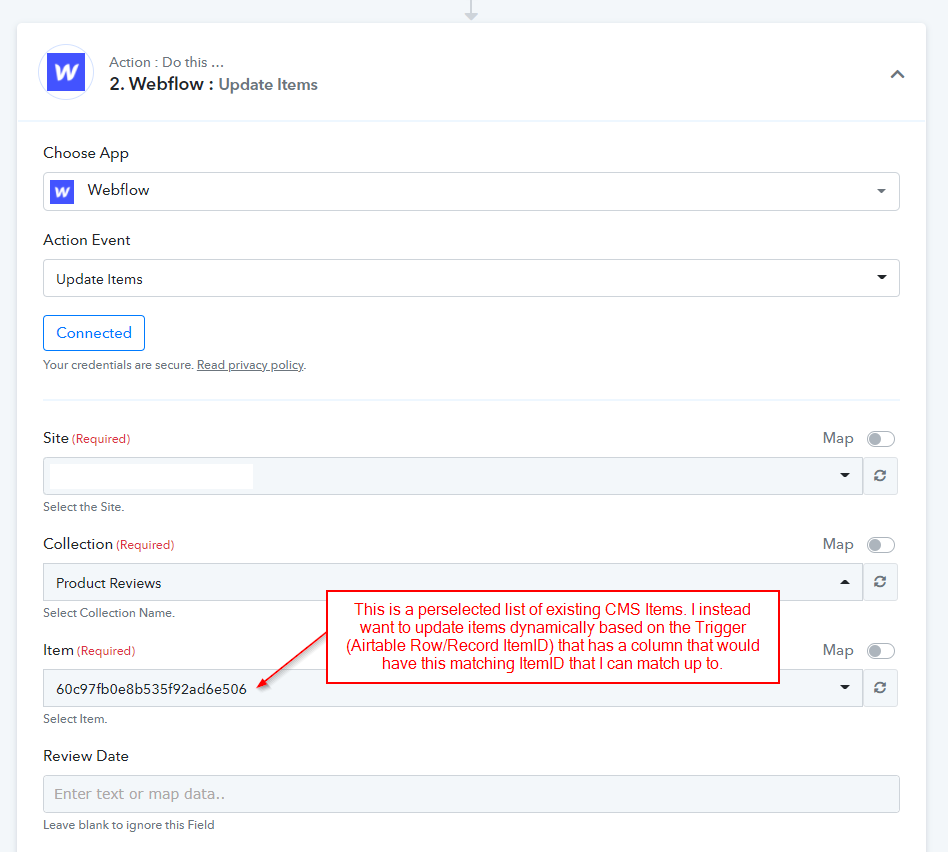Click the small Webflow icon in Choose App
This screenshot has height=852, width=948.
click(x=62, y=192)
